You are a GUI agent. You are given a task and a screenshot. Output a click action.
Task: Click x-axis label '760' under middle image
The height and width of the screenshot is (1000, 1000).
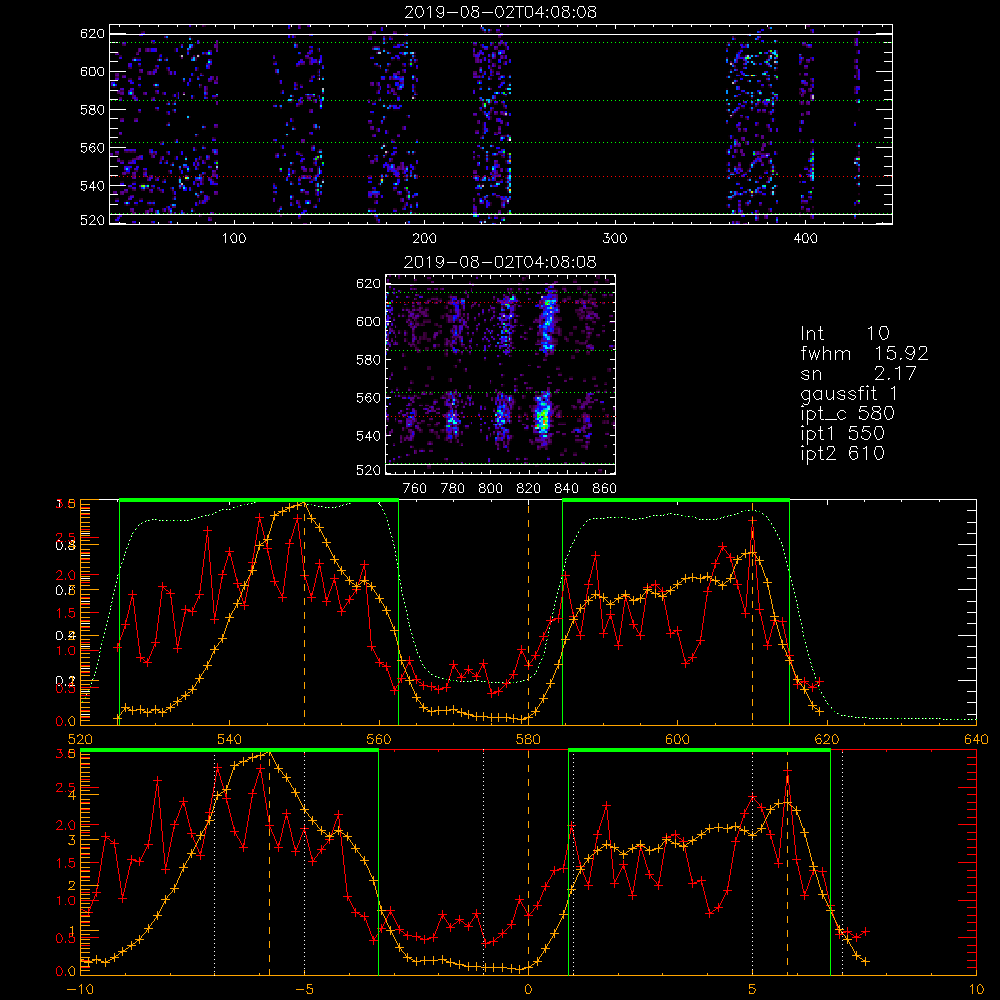point(415,489)
